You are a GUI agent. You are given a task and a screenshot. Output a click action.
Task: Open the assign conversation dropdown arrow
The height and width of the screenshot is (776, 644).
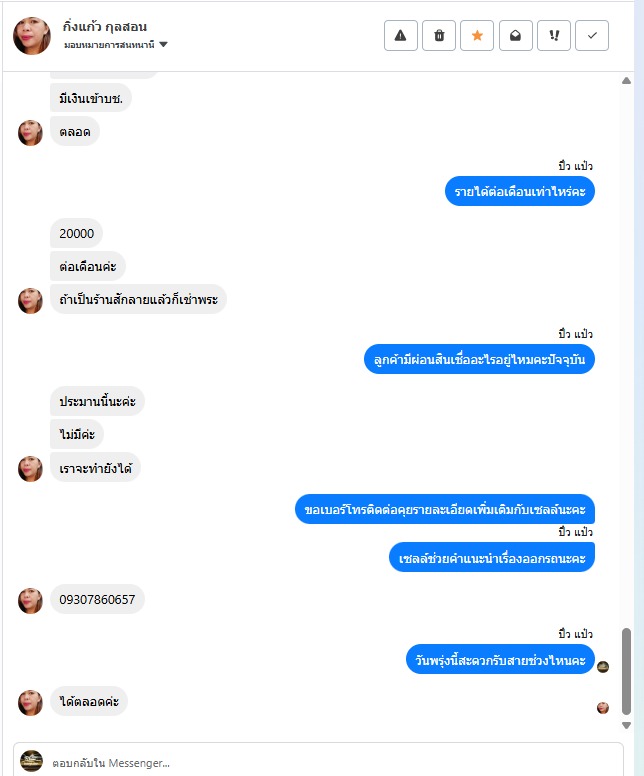pos(163,45)
